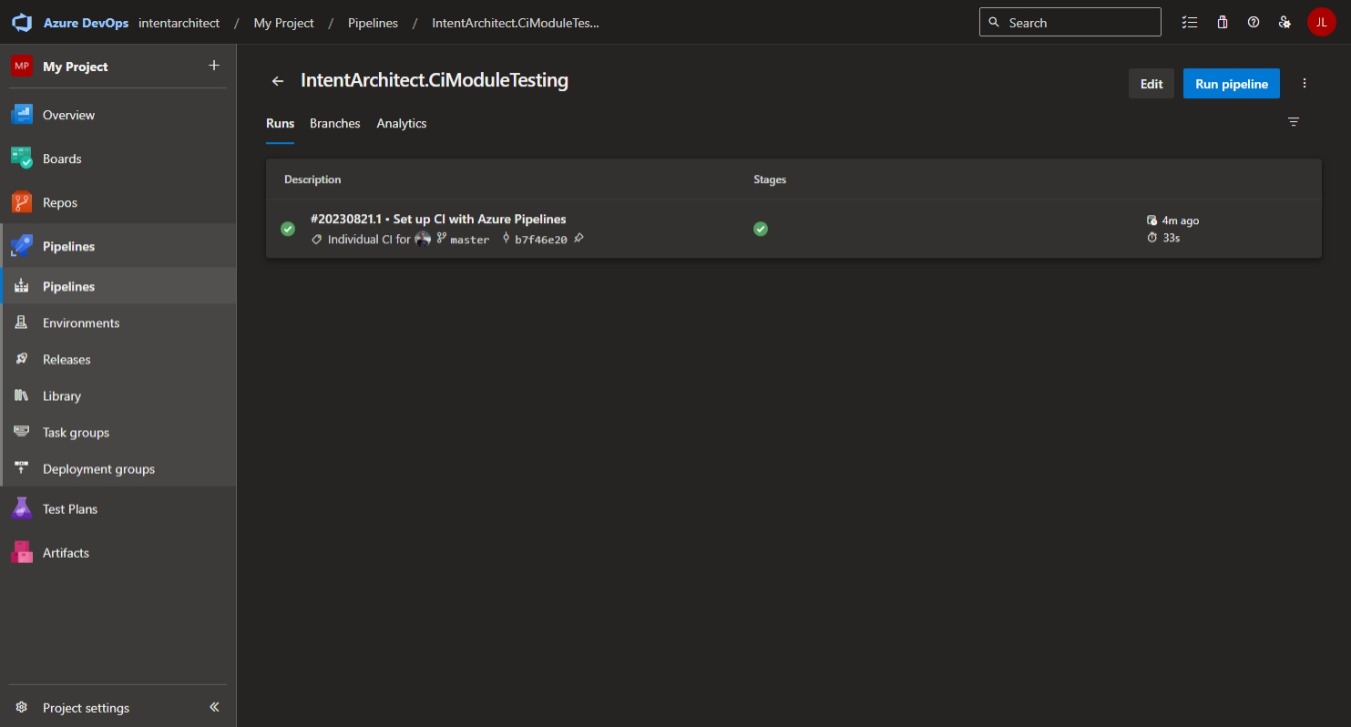Click the master branch label
1351x727 pixels.
tap(470, 240)
